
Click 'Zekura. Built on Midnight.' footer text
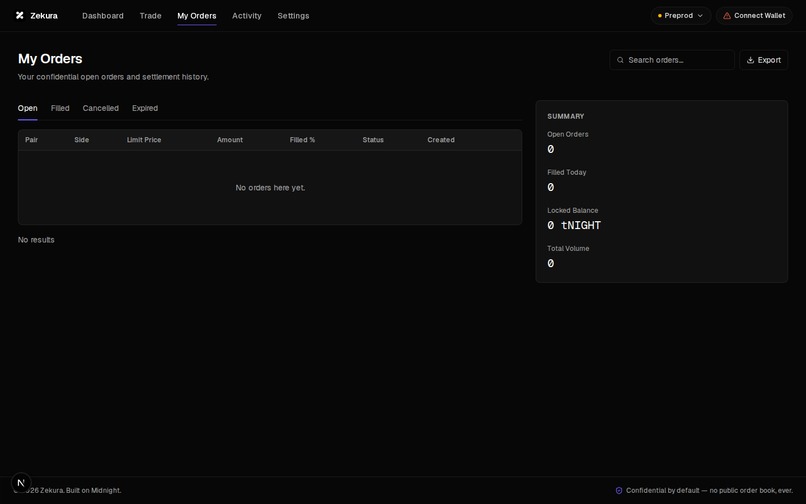(81, 491)
